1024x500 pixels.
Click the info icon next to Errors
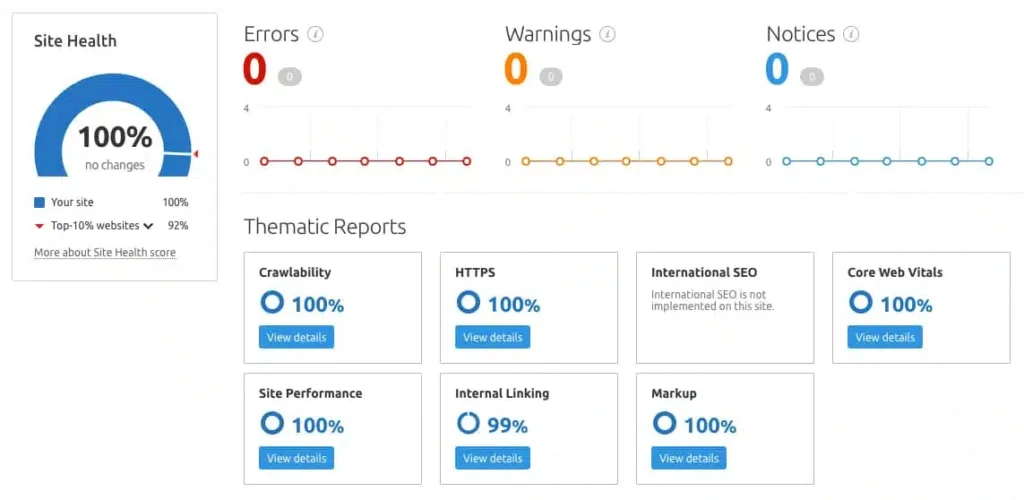click(x=316, y=34)
